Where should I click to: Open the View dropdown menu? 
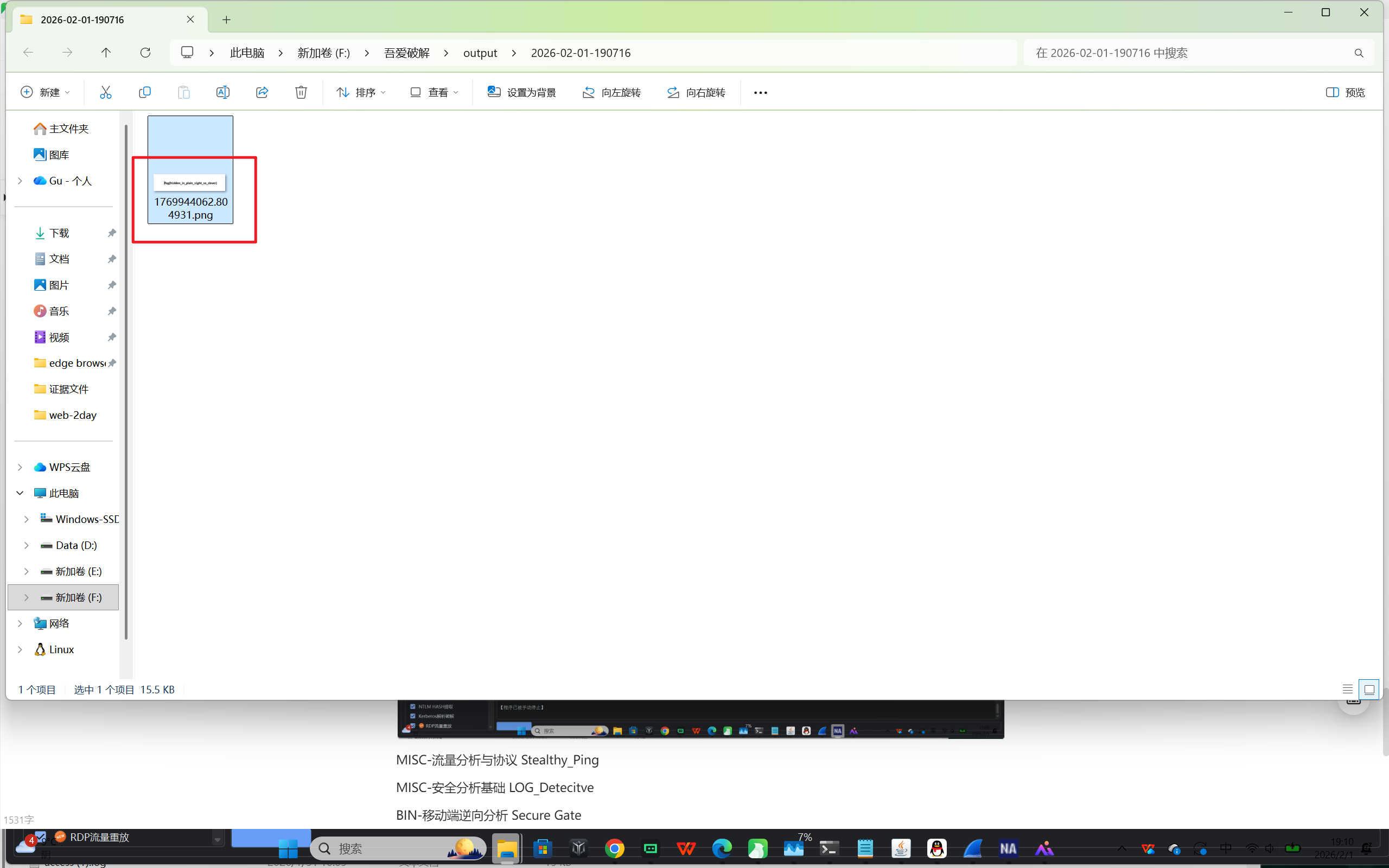(434, 92)
